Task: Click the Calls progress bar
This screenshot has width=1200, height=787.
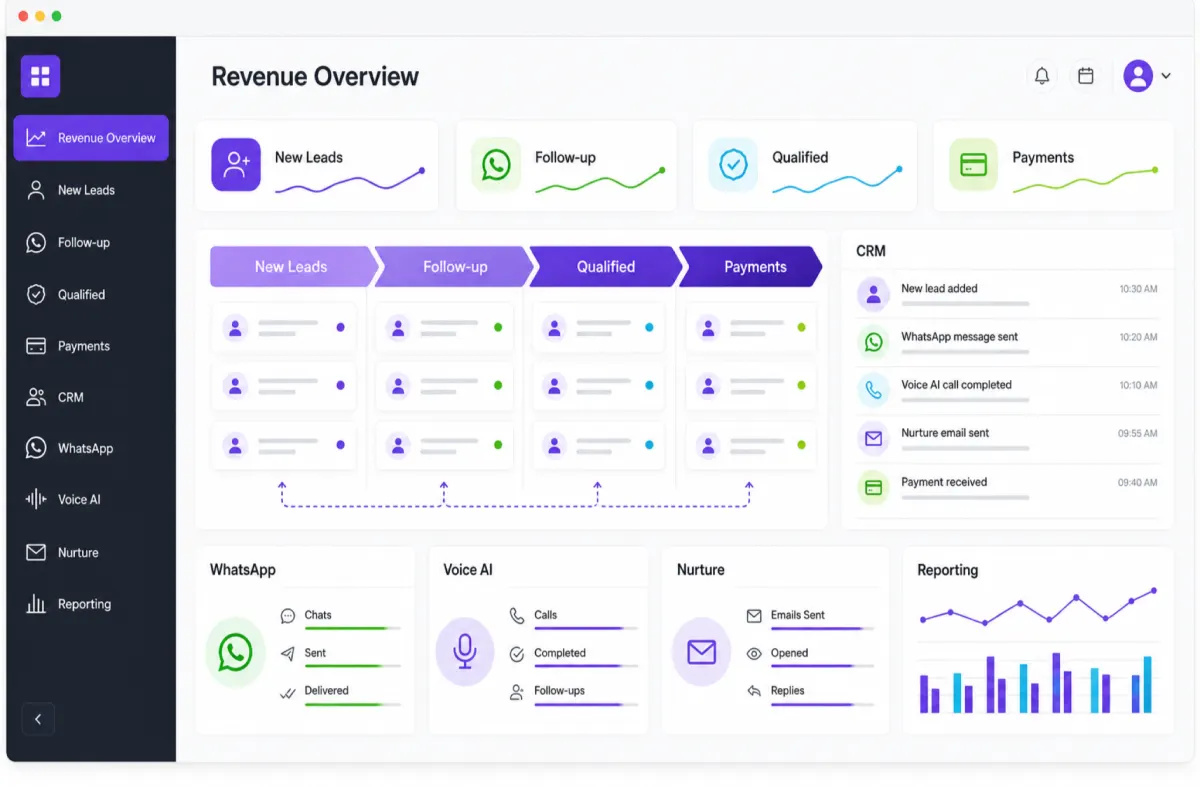Action: click(x=586, y=628)
